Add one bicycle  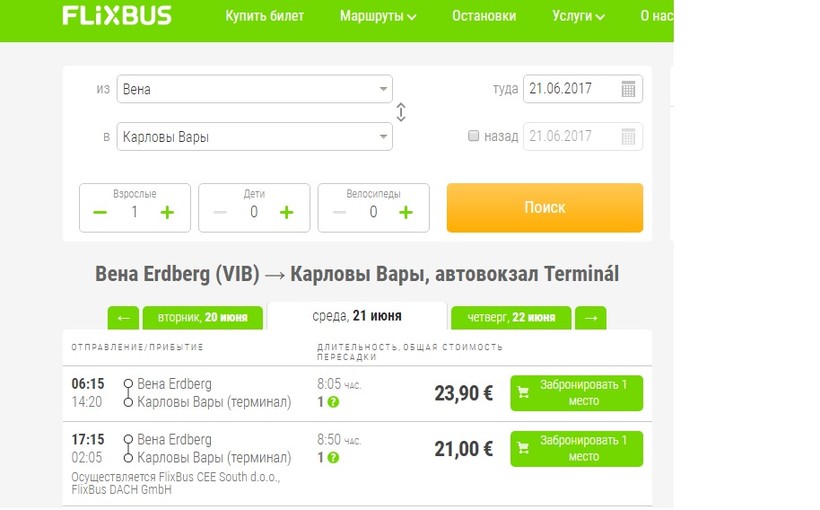tap(406, 212)
